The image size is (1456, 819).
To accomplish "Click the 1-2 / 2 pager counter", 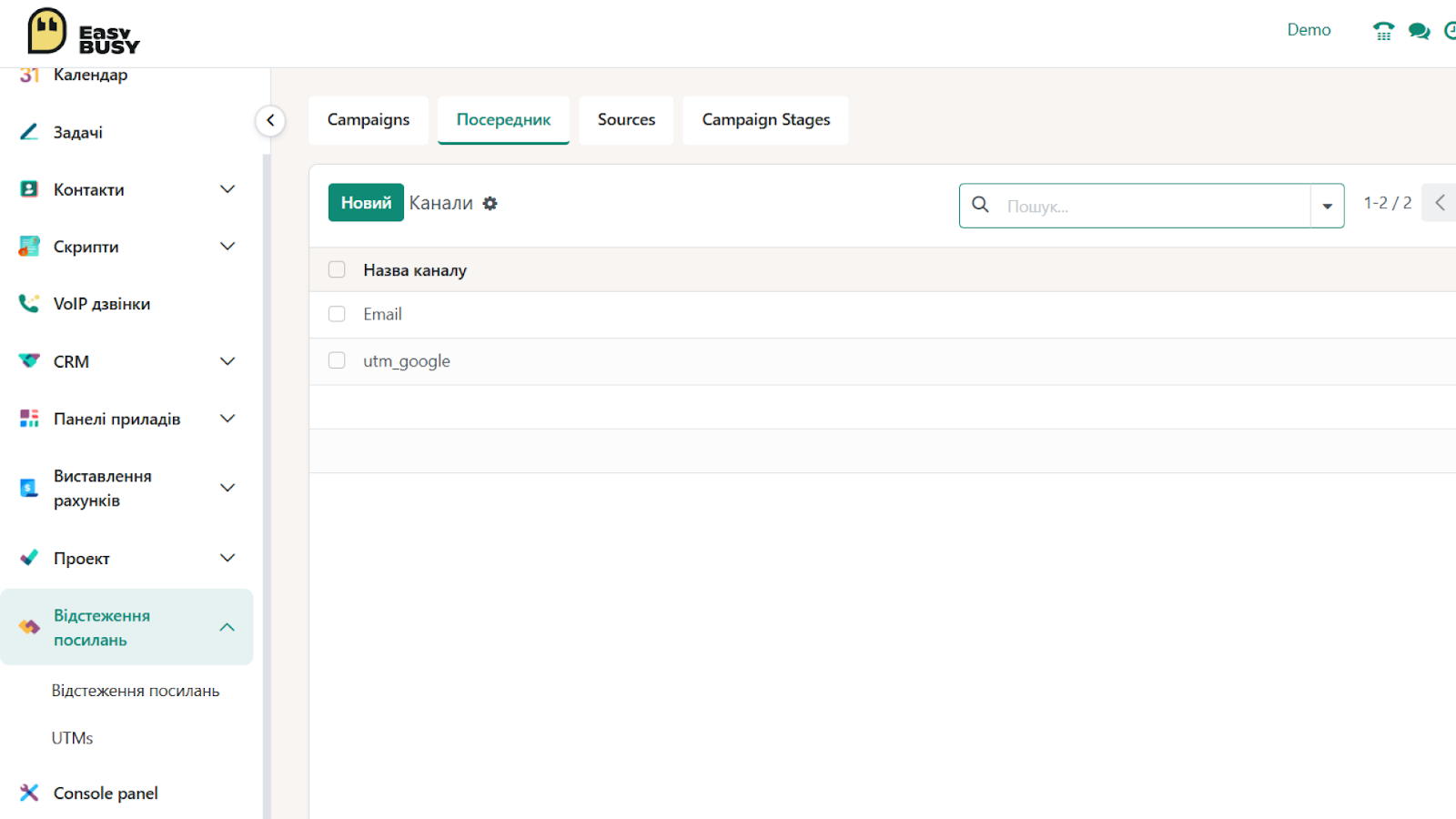I will 1387,203.
